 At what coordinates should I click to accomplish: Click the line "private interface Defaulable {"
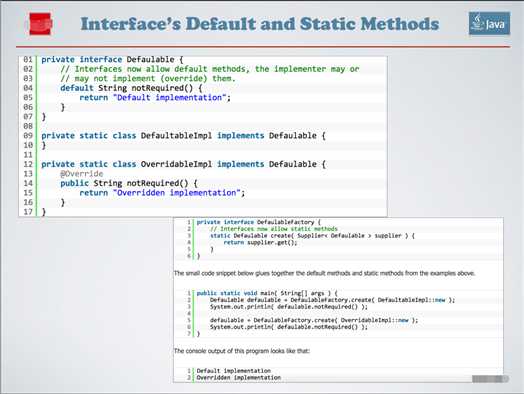pyautogui.click(x=112, y=59)
